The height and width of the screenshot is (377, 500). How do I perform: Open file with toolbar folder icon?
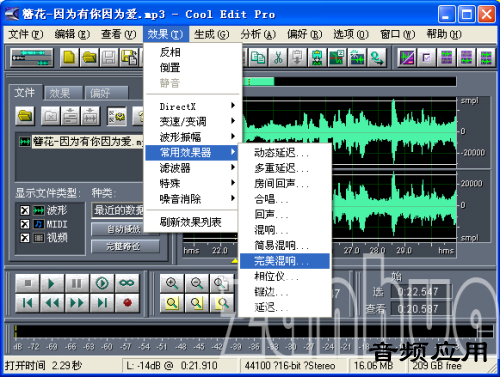pyautogui.click(x=89, y=57)
